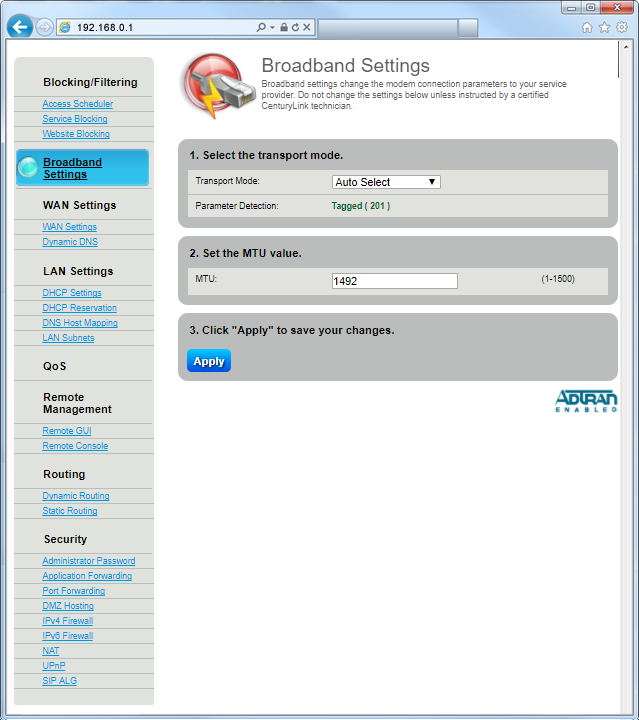
Task: Open the browser home icon
Action: pos(587,27)
